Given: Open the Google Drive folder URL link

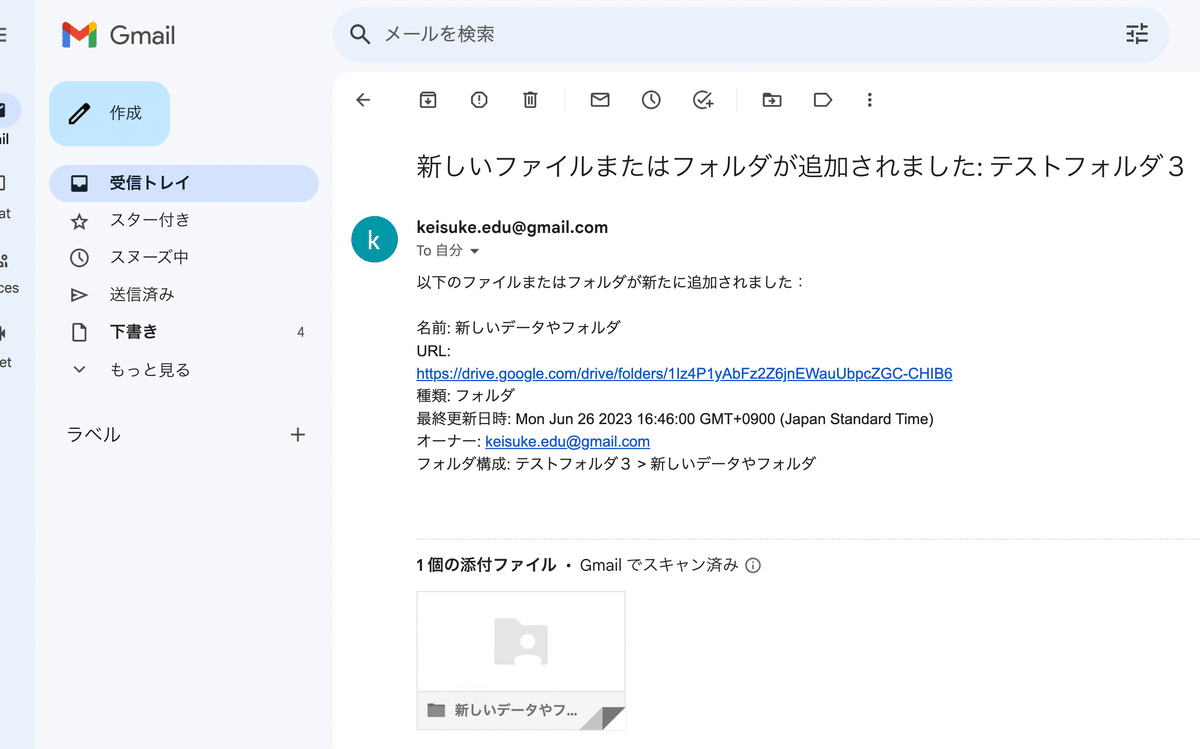Looking at the screenshot, I should coord(684,374).
